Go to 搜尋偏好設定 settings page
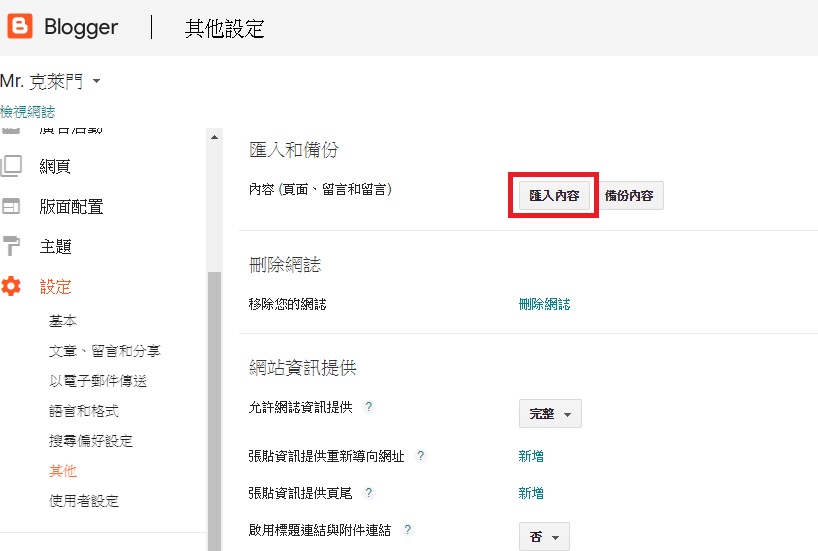This screenshot has height=551, width=818. point(90,441)
